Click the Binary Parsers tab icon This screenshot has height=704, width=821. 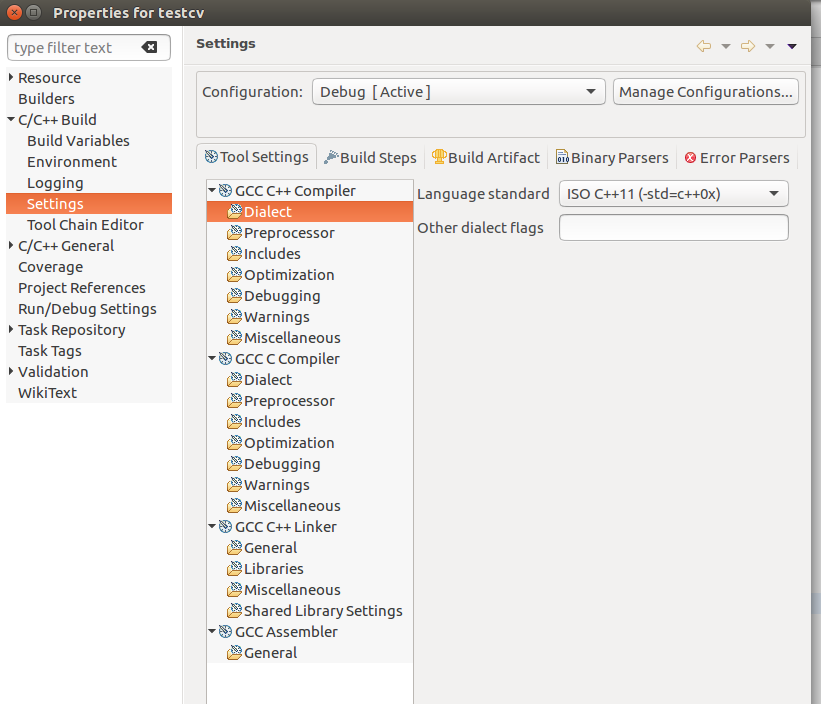pyautogui.click(x=562, y=157)
